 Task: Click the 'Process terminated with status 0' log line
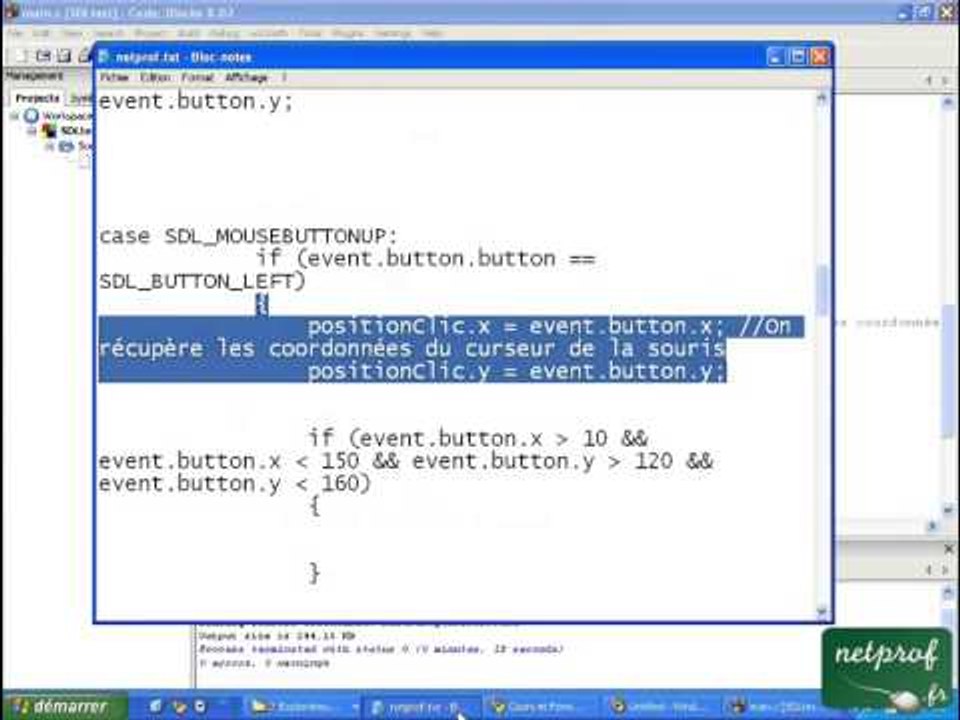pos(381,649)
